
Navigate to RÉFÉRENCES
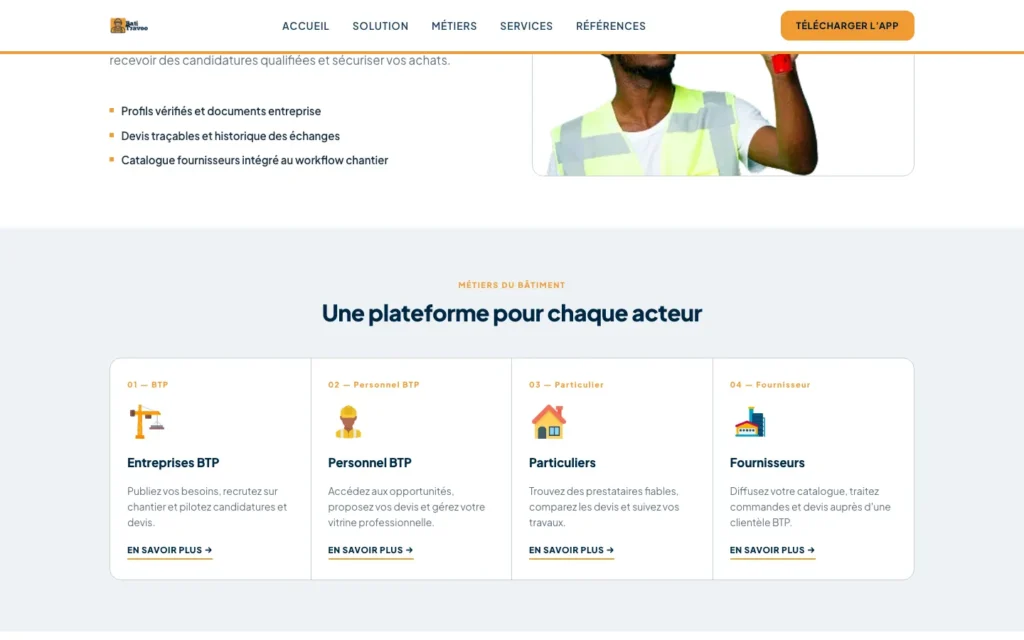pyautogui.click(x=611, y=26)
